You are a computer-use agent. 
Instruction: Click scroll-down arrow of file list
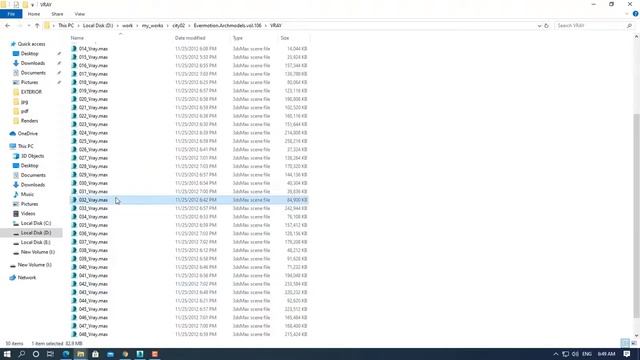tap(636, 336)
